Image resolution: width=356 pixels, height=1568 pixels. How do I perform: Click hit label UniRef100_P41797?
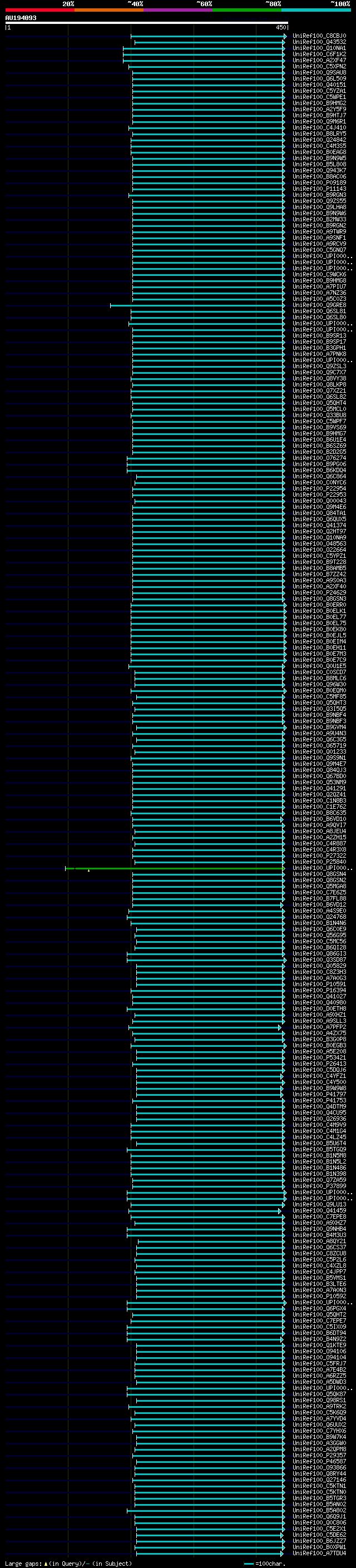click(319, 1095)
